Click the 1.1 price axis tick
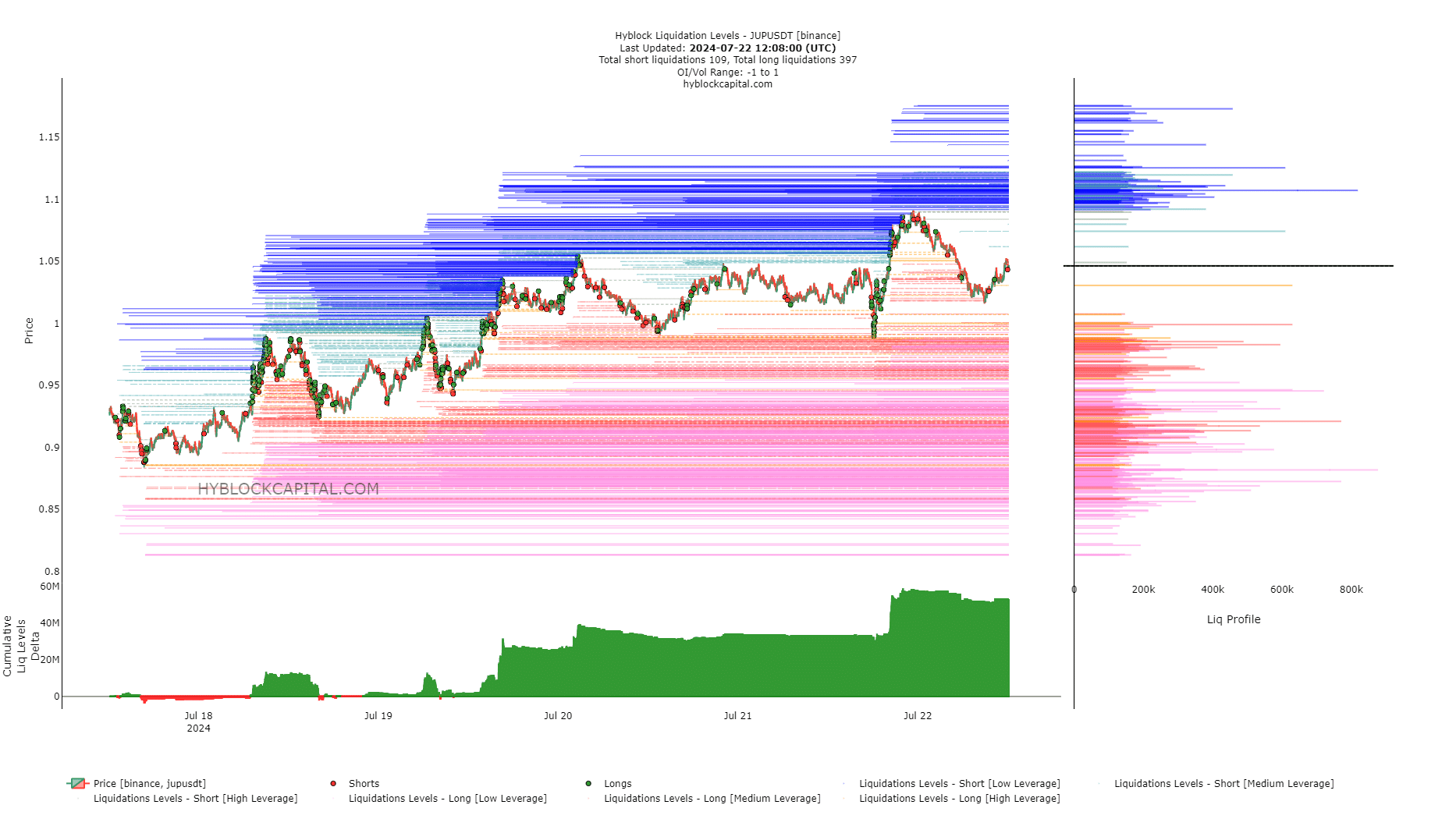Viewport: 1456px width, 819px height. (51, 200)
